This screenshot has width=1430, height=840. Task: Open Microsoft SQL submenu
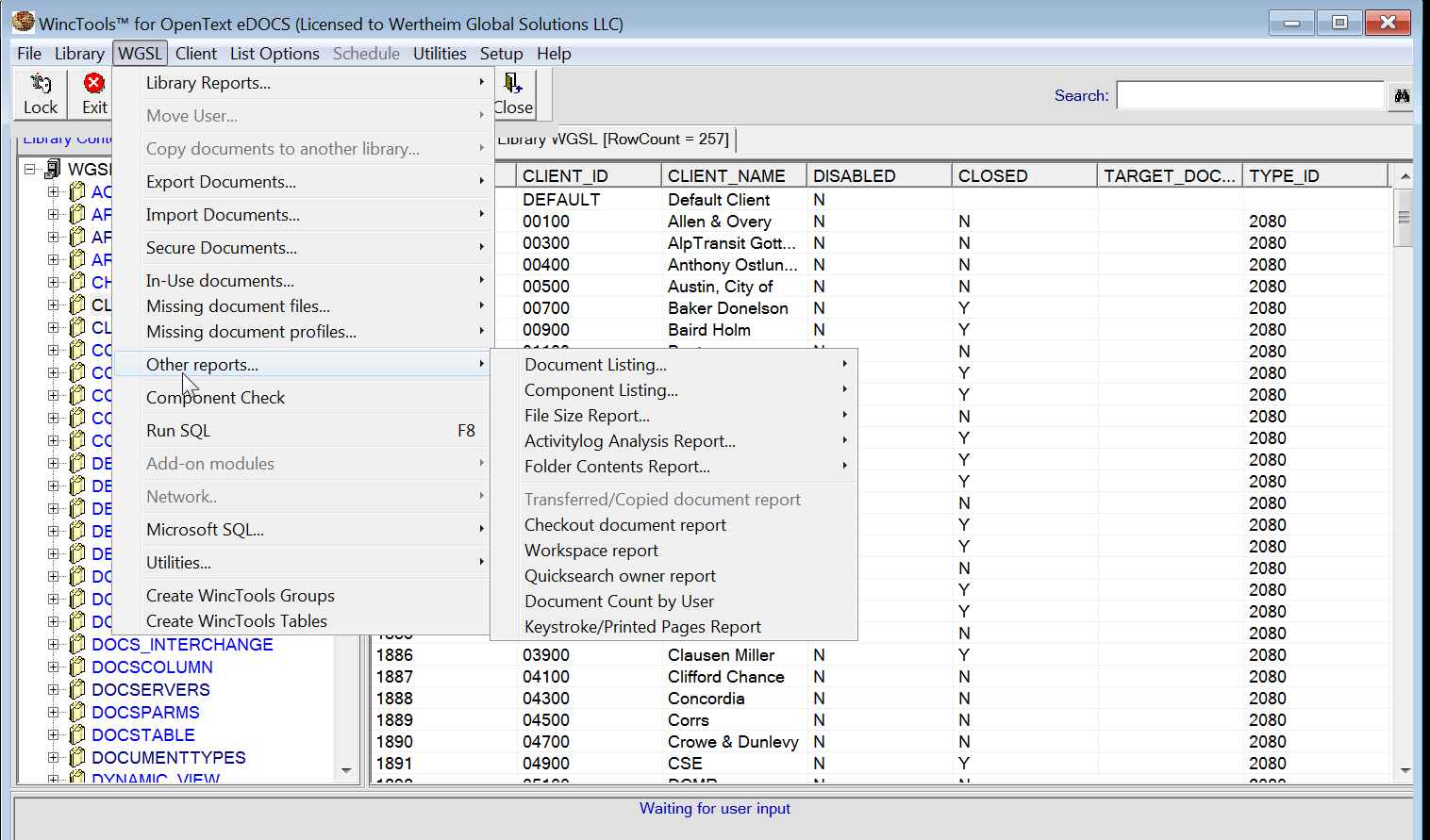coord(303,530)
